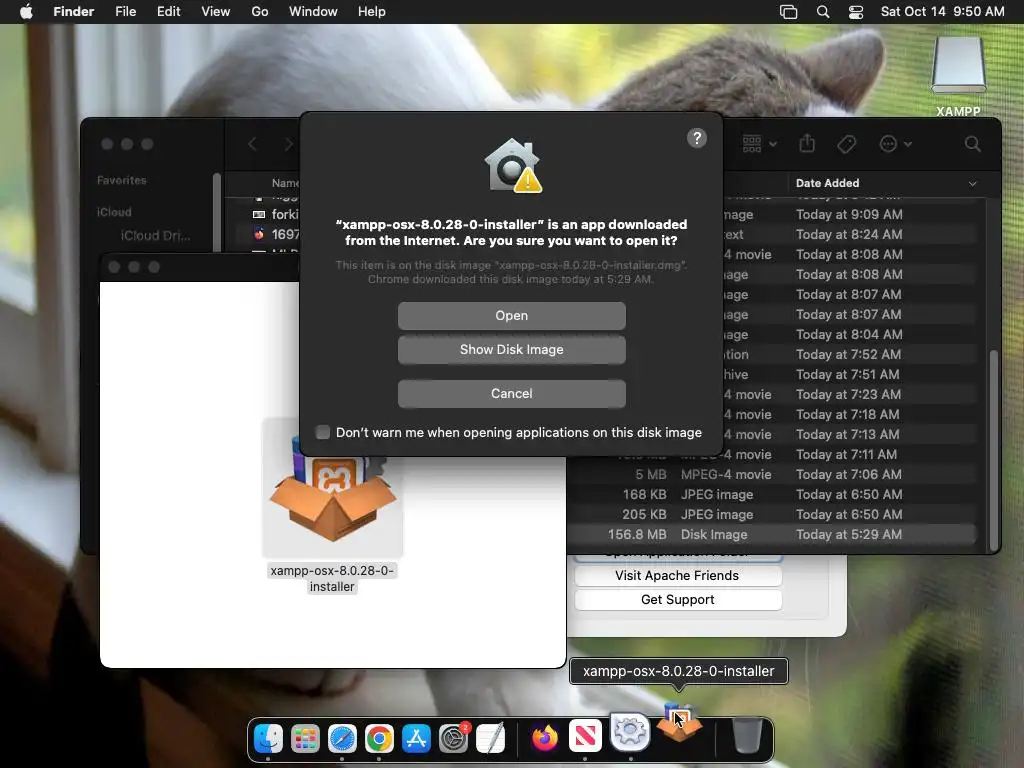The width and height of the screenshot is (1024, 768).
Task: Open the Finder menu
Action: pyautogui.click(x=74, y=12)
